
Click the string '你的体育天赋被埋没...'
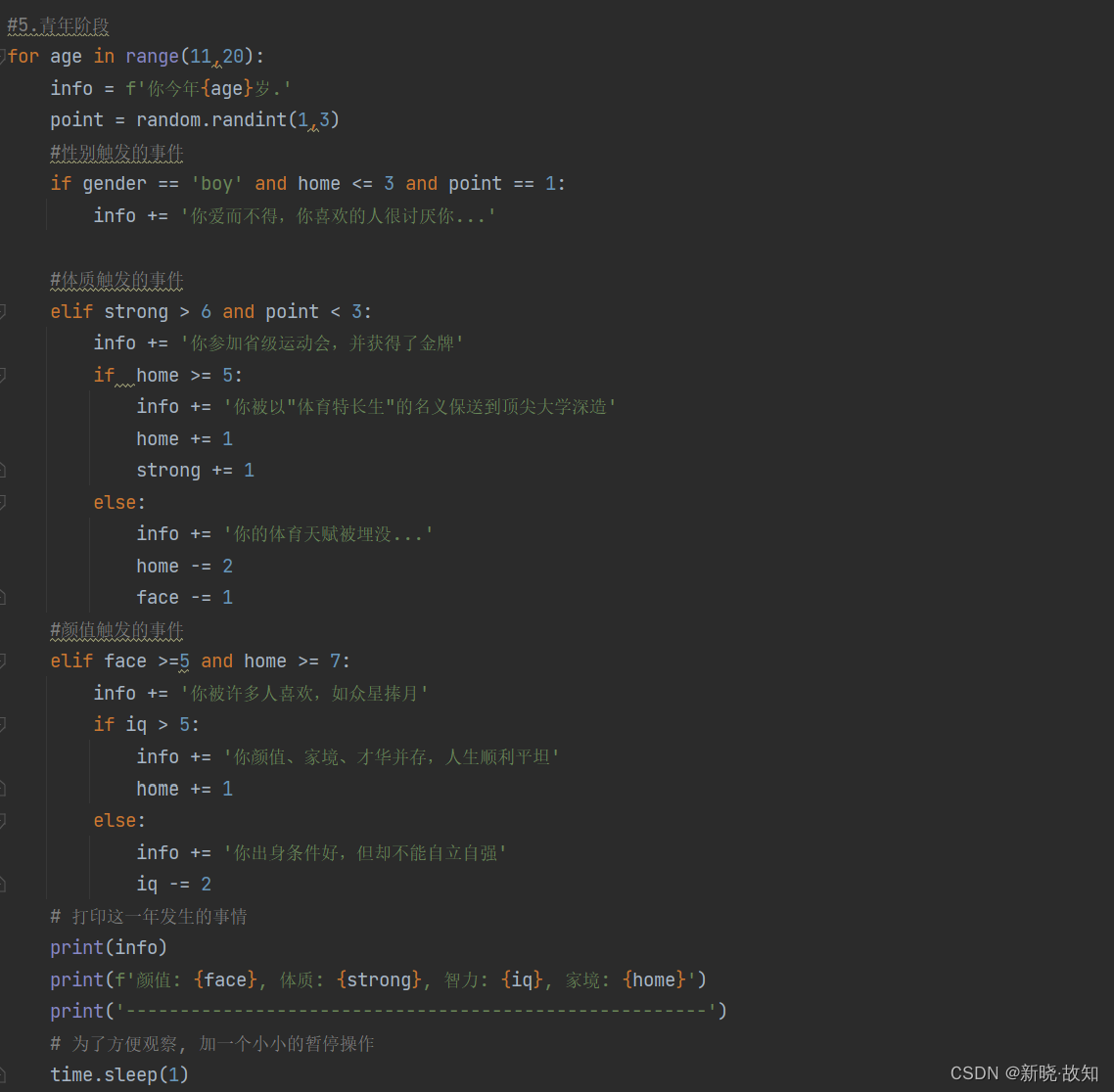pos(328,534)
